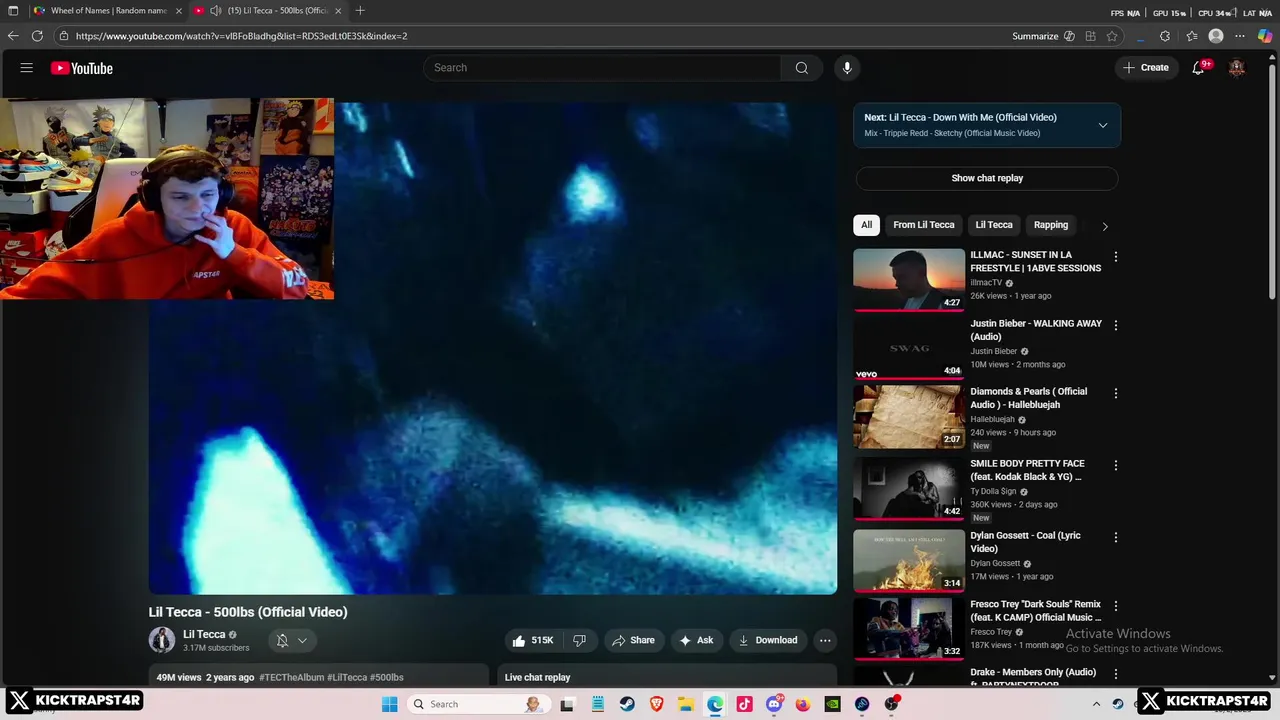Share the video
1280x720 pixels.
pos(633,640)
